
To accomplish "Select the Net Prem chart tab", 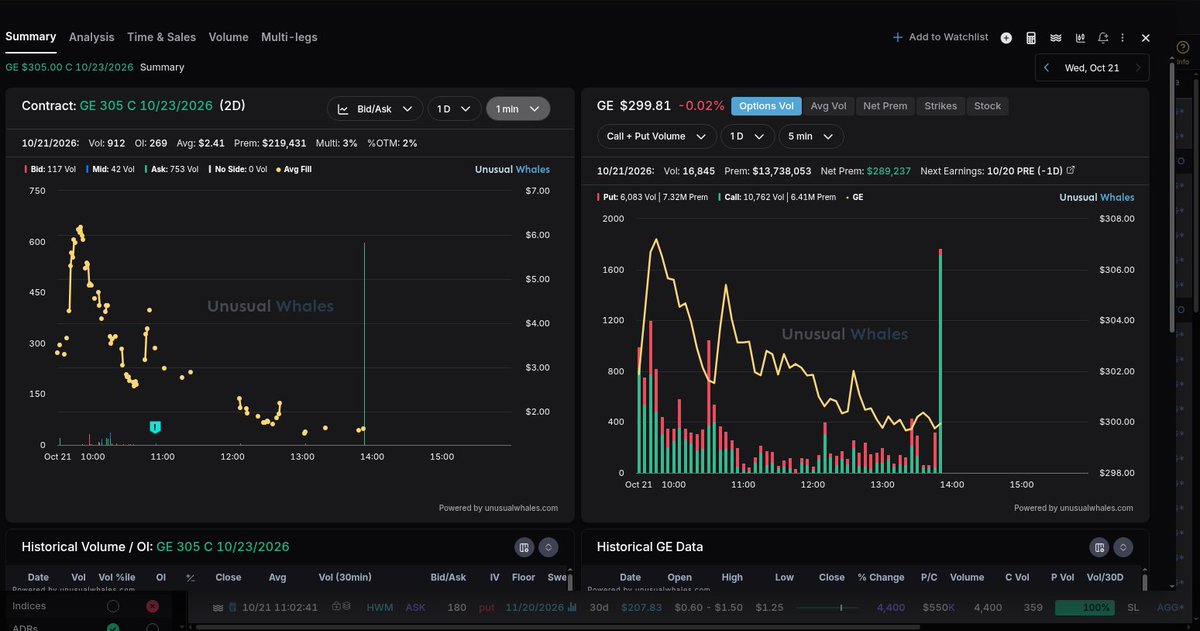I will click(x=885, y=106).
